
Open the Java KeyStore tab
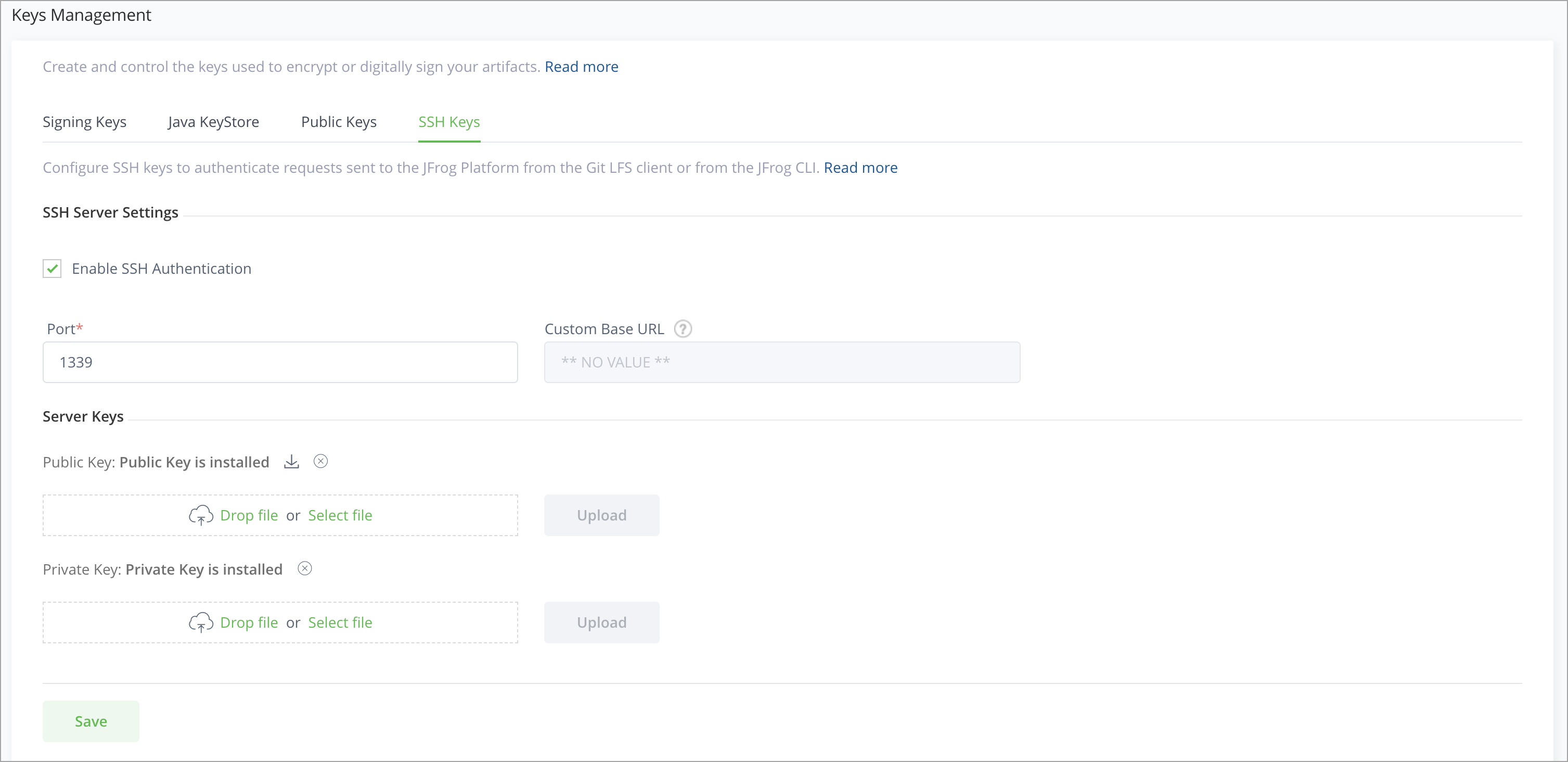tap(214, 122)
